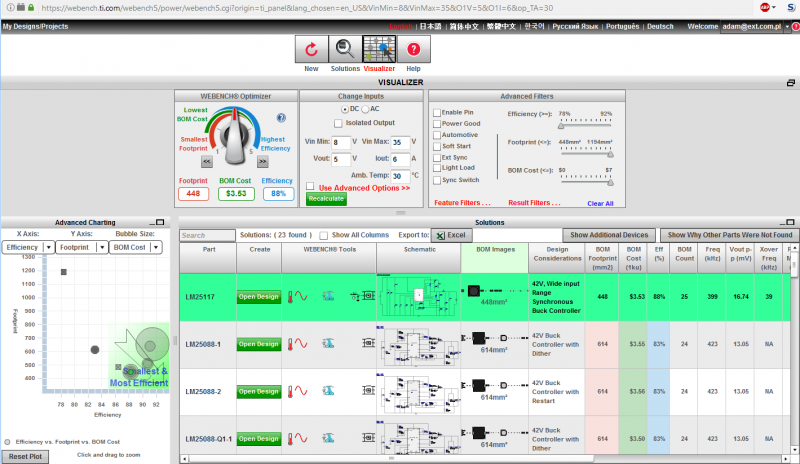Click Open Design for LM25088-2
Viewport: 800px width, 464px height.
pyautogui.click(x=259, y=392)
